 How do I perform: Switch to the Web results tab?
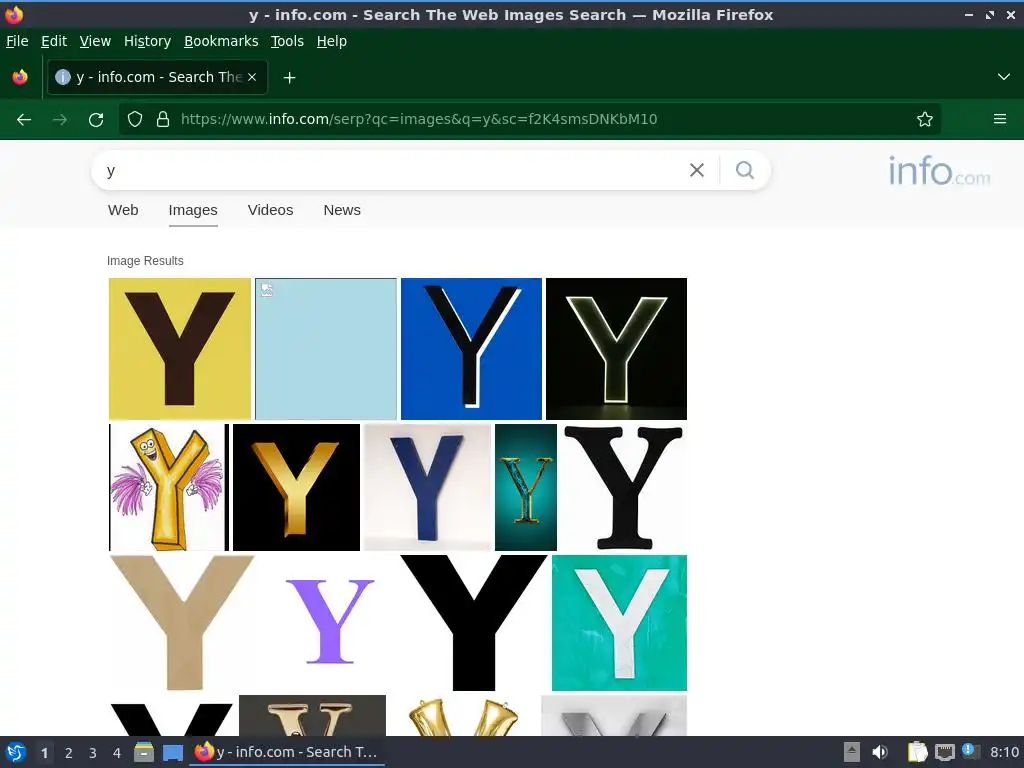pyautogui.click(x=123, y=210)
